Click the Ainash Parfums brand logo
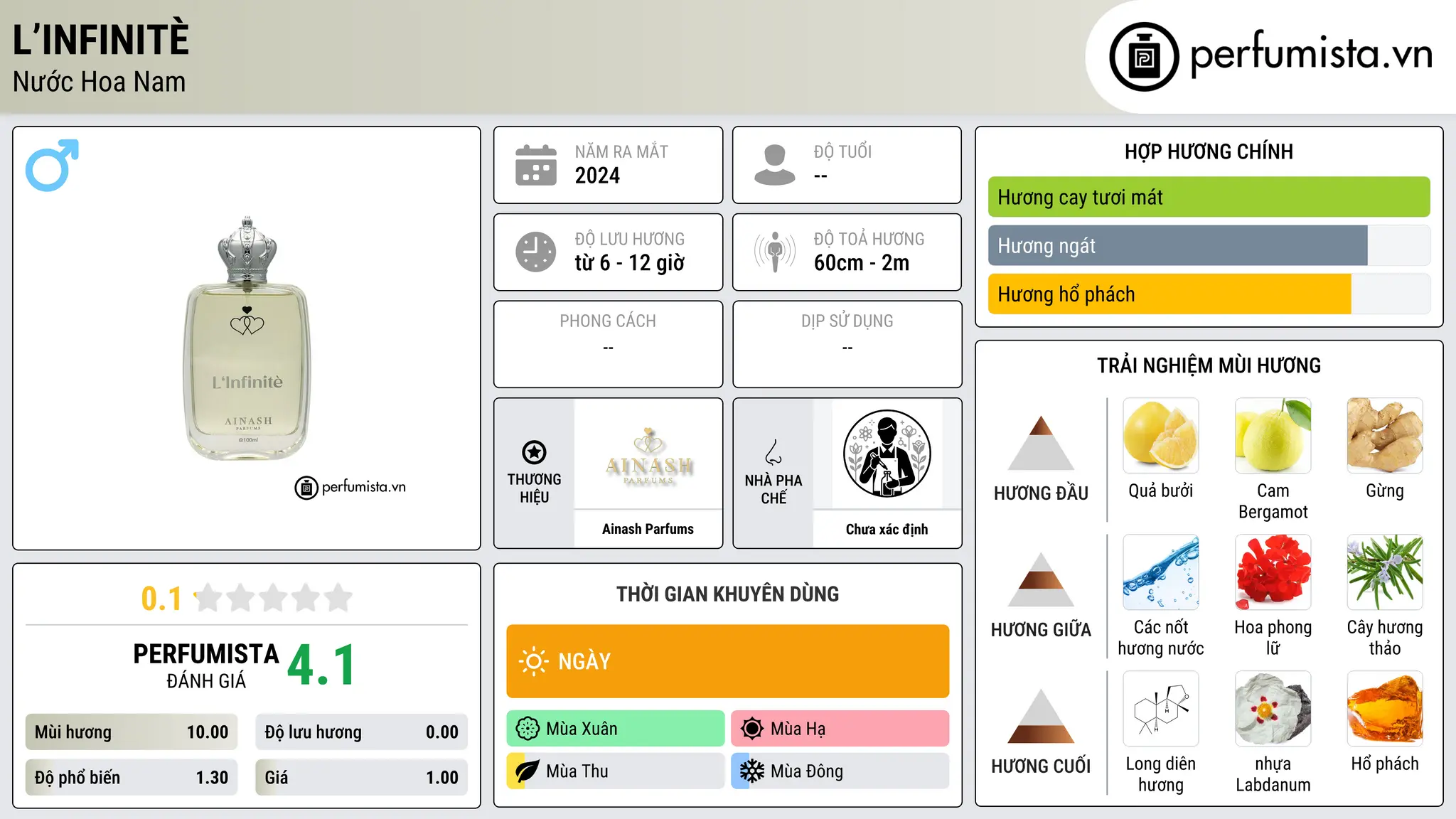The height and width of the screenshot is (819, 1456). point(648,455)
